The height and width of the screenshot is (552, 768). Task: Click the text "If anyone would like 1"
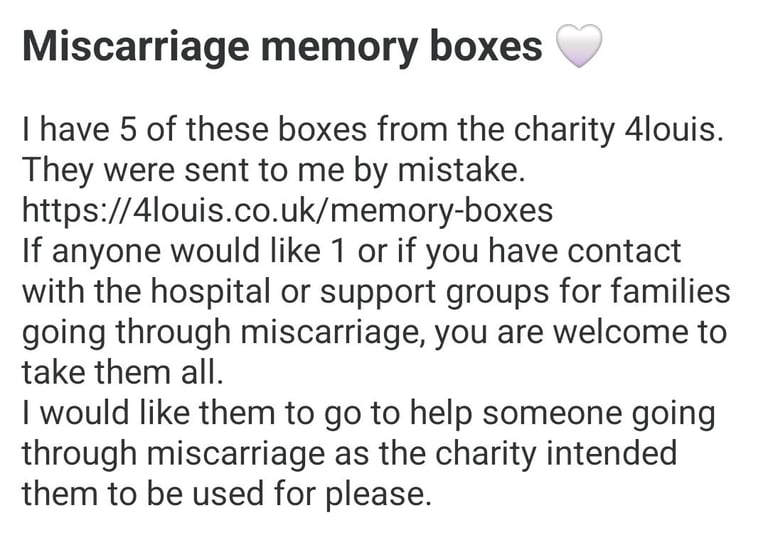(x=184, y=251)
